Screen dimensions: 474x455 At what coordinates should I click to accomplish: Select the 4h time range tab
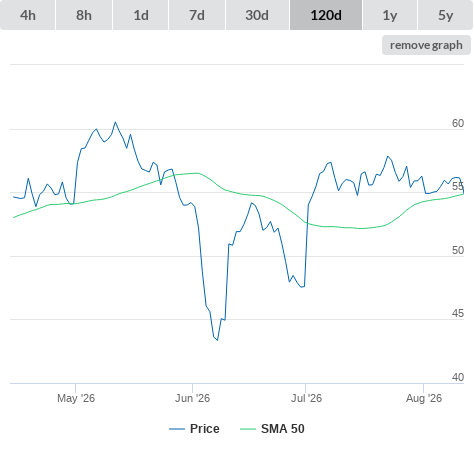click(28, 15)
